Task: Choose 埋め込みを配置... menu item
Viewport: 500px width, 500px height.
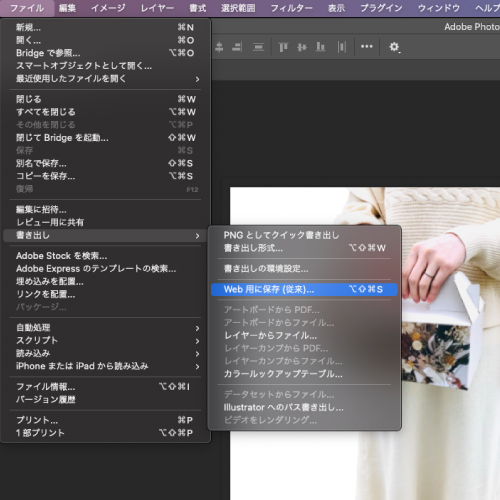Action: point(105,281)
